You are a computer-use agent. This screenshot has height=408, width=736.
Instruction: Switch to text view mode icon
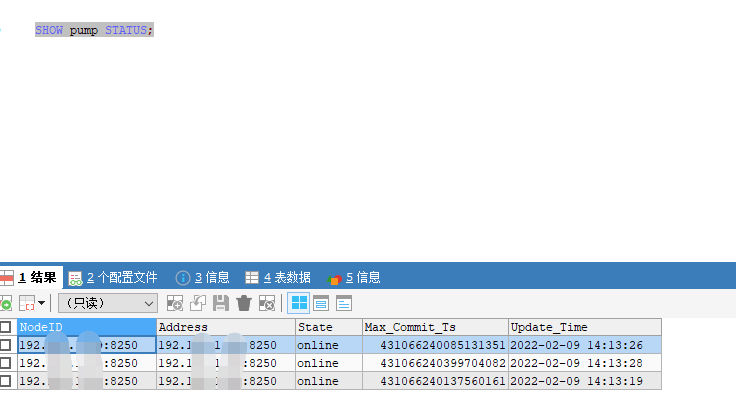[344, 303]
